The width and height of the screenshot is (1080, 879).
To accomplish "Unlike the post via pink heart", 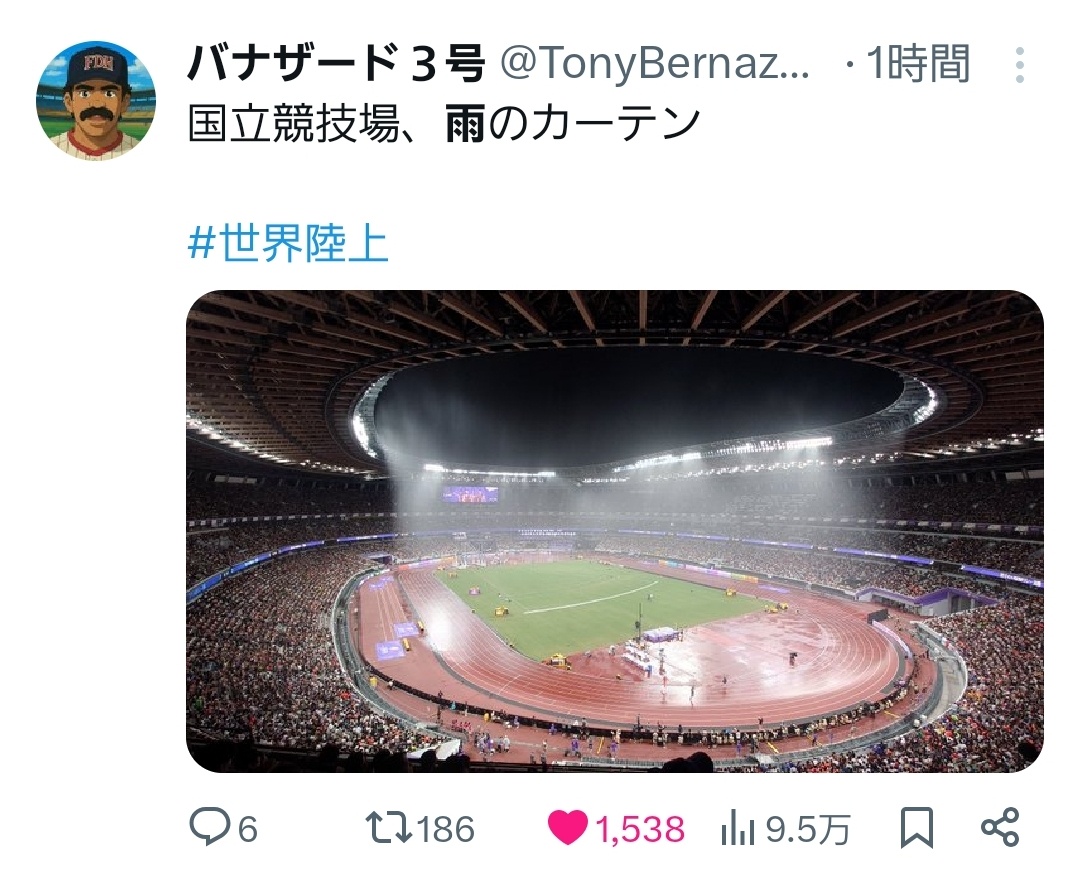I will (567, 828).
